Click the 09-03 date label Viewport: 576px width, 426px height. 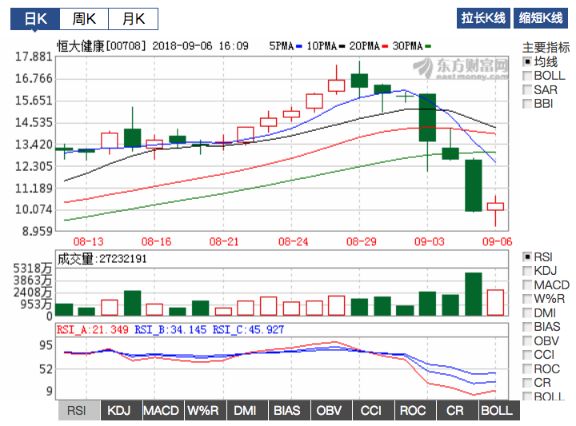click(429, 242)
